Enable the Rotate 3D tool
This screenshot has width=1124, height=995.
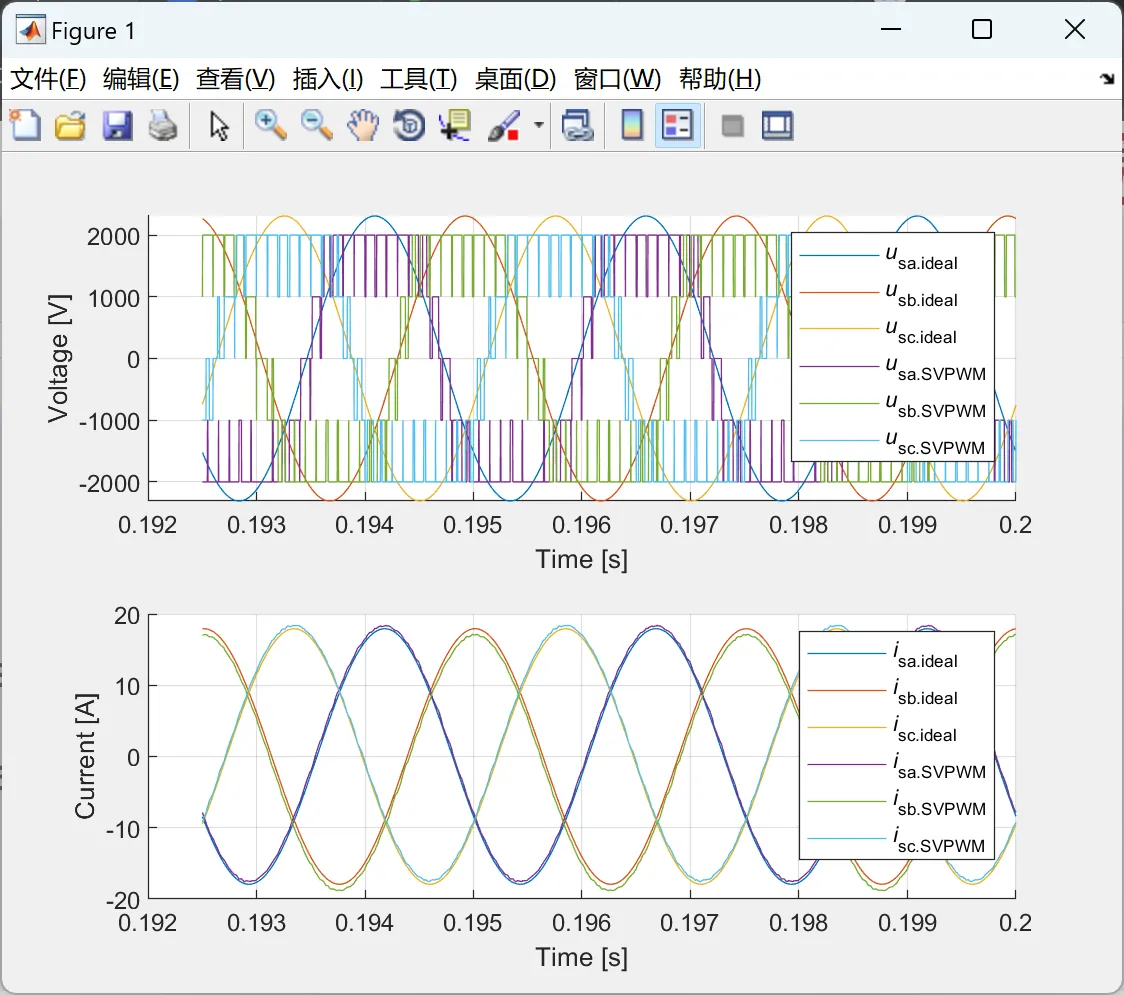point(409,125)
